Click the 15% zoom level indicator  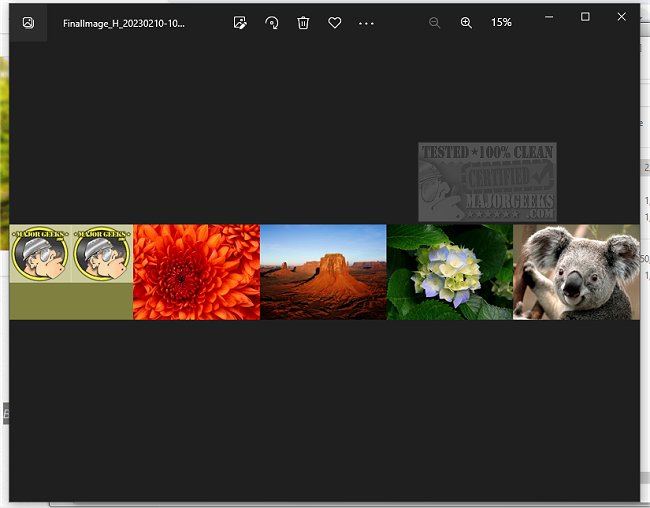(x=501, y=22)
